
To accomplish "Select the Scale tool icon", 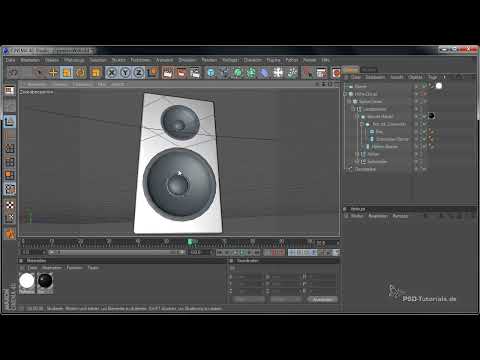I will coord(67,72).
